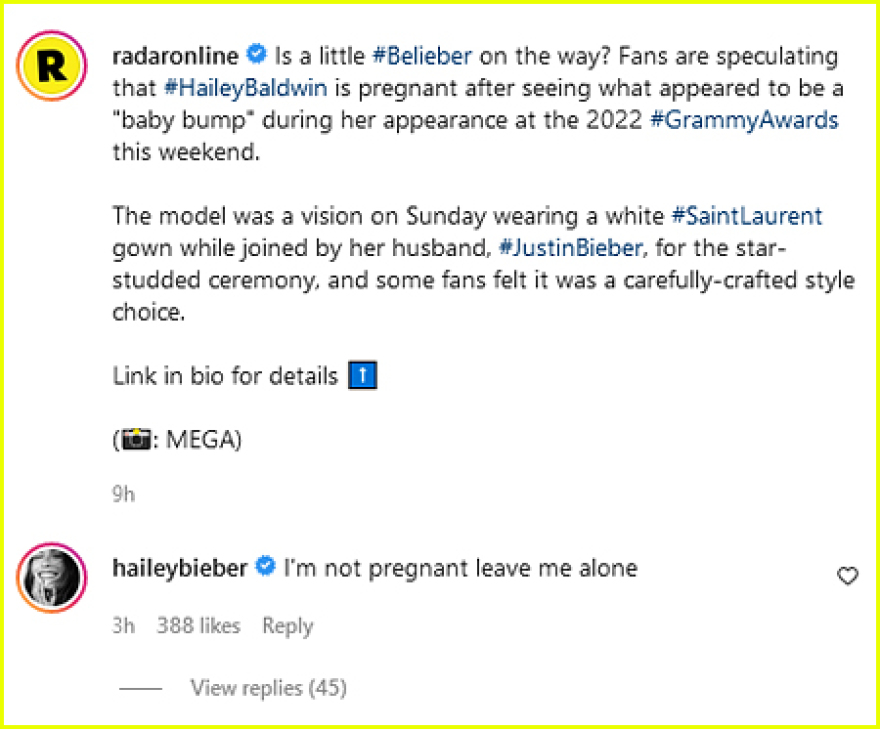Like the haileybieber comment with heart icon
This screenshot has width=880, height=729.
pos(847,576)
